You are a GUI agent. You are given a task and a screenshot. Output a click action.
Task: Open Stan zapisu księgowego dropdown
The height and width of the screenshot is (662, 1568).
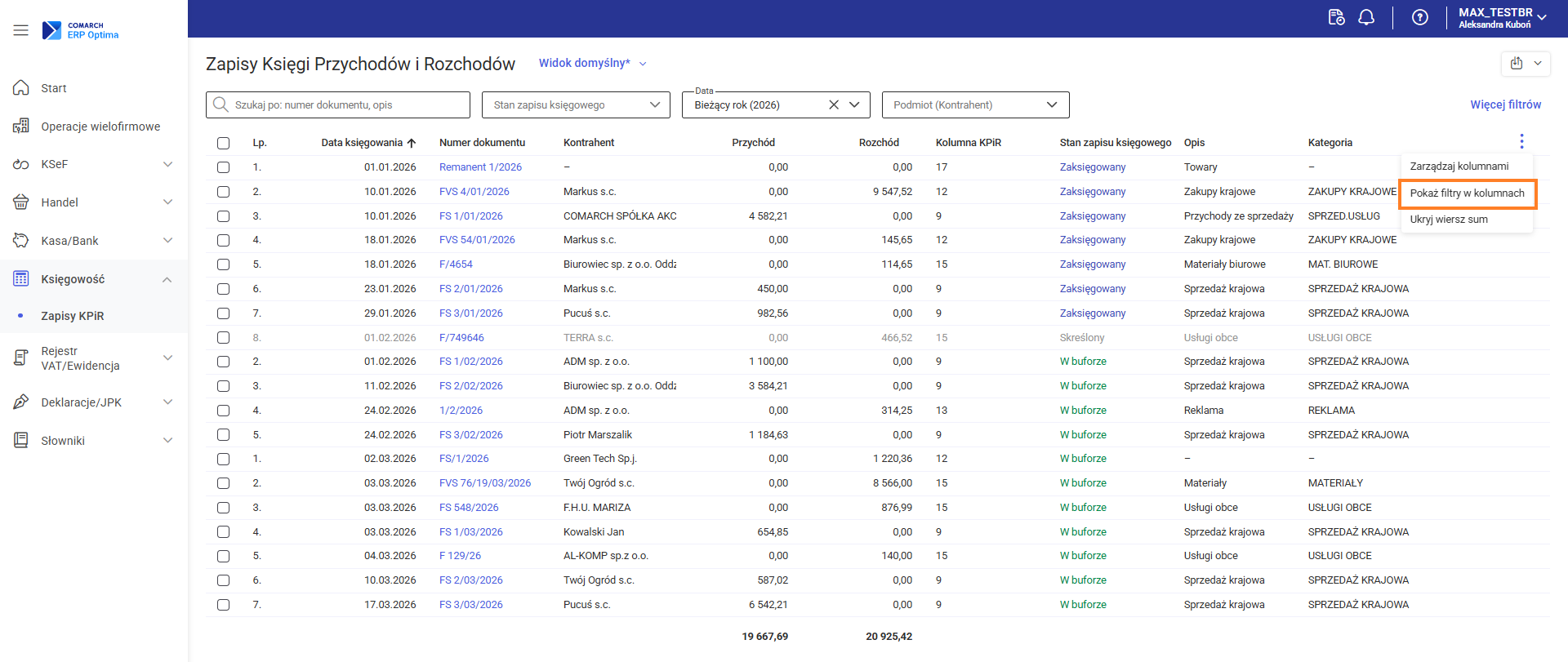coord(576,105)
